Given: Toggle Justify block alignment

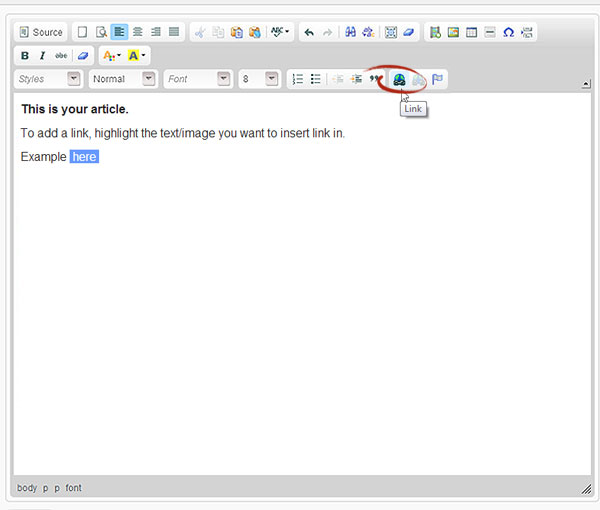Looking at the screenshot, I should (174, 32).
